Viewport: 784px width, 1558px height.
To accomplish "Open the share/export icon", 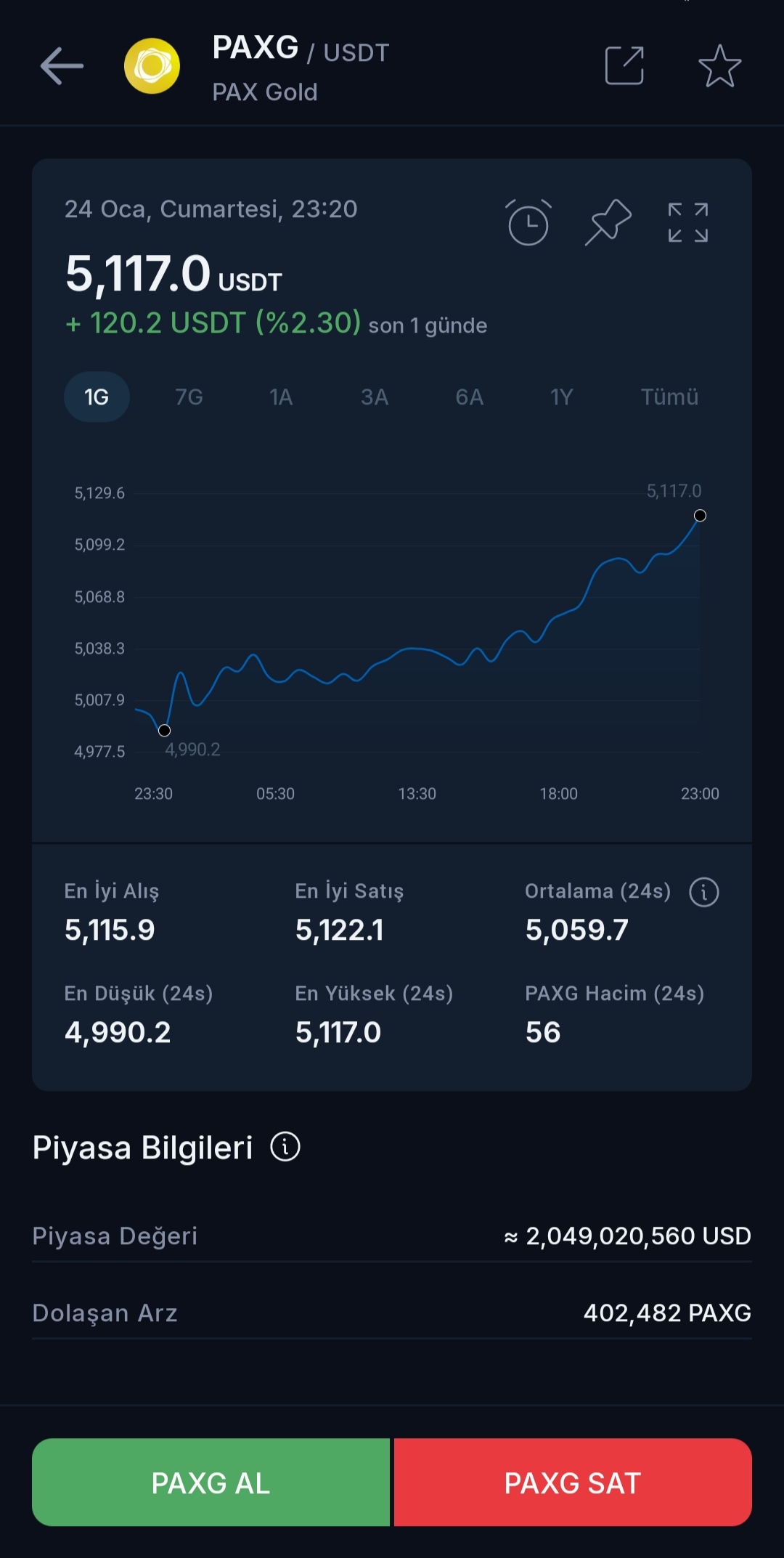I will tap(624, 66).
